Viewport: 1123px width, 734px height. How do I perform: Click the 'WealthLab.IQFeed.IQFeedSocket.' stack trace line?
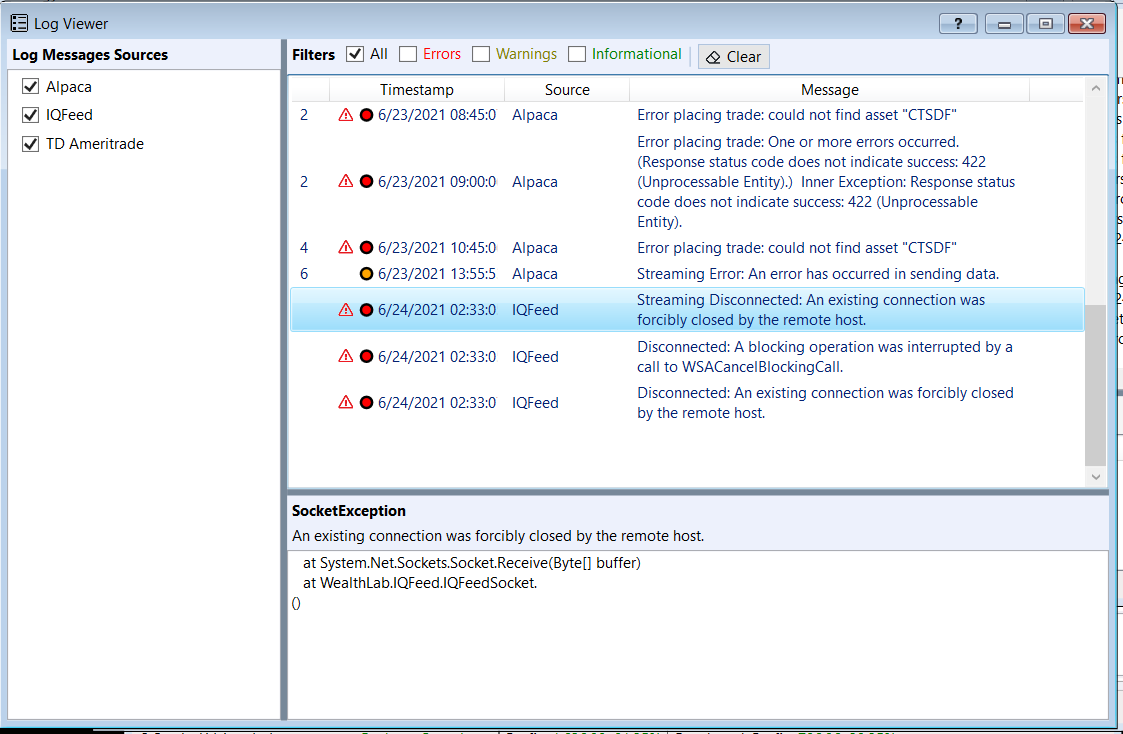point(420,583)
